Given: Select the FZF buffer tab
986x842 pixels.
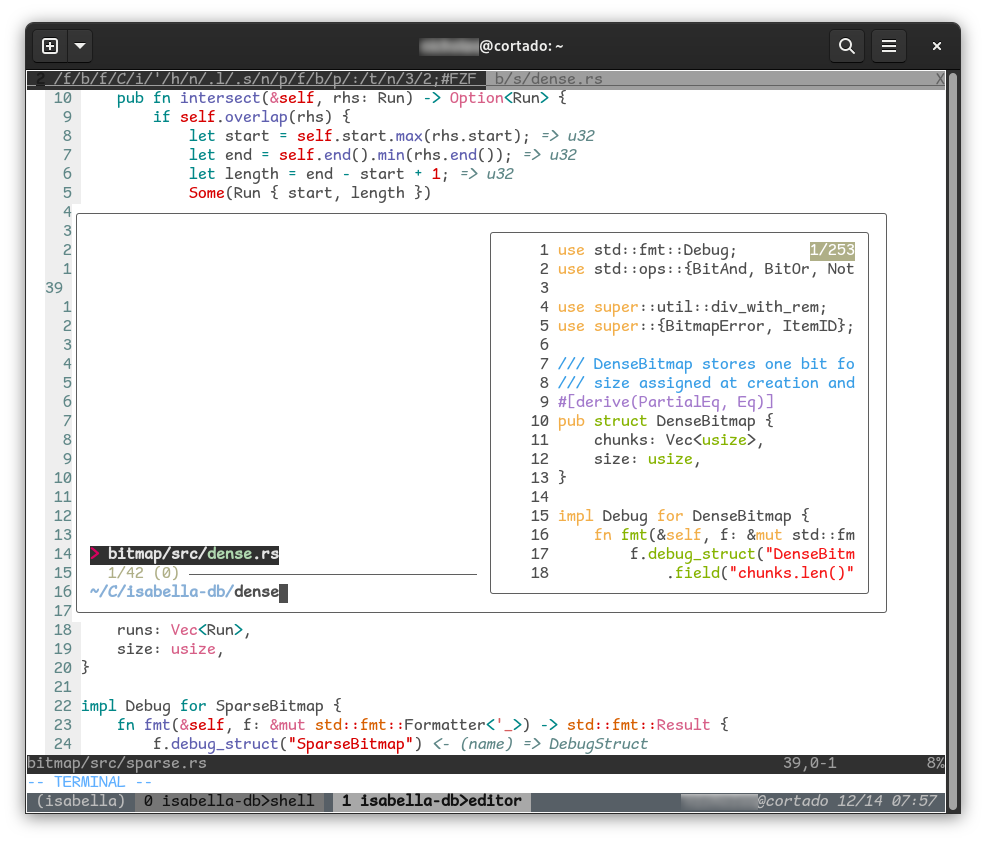Looking at the screenshot, I should [257, 79].
